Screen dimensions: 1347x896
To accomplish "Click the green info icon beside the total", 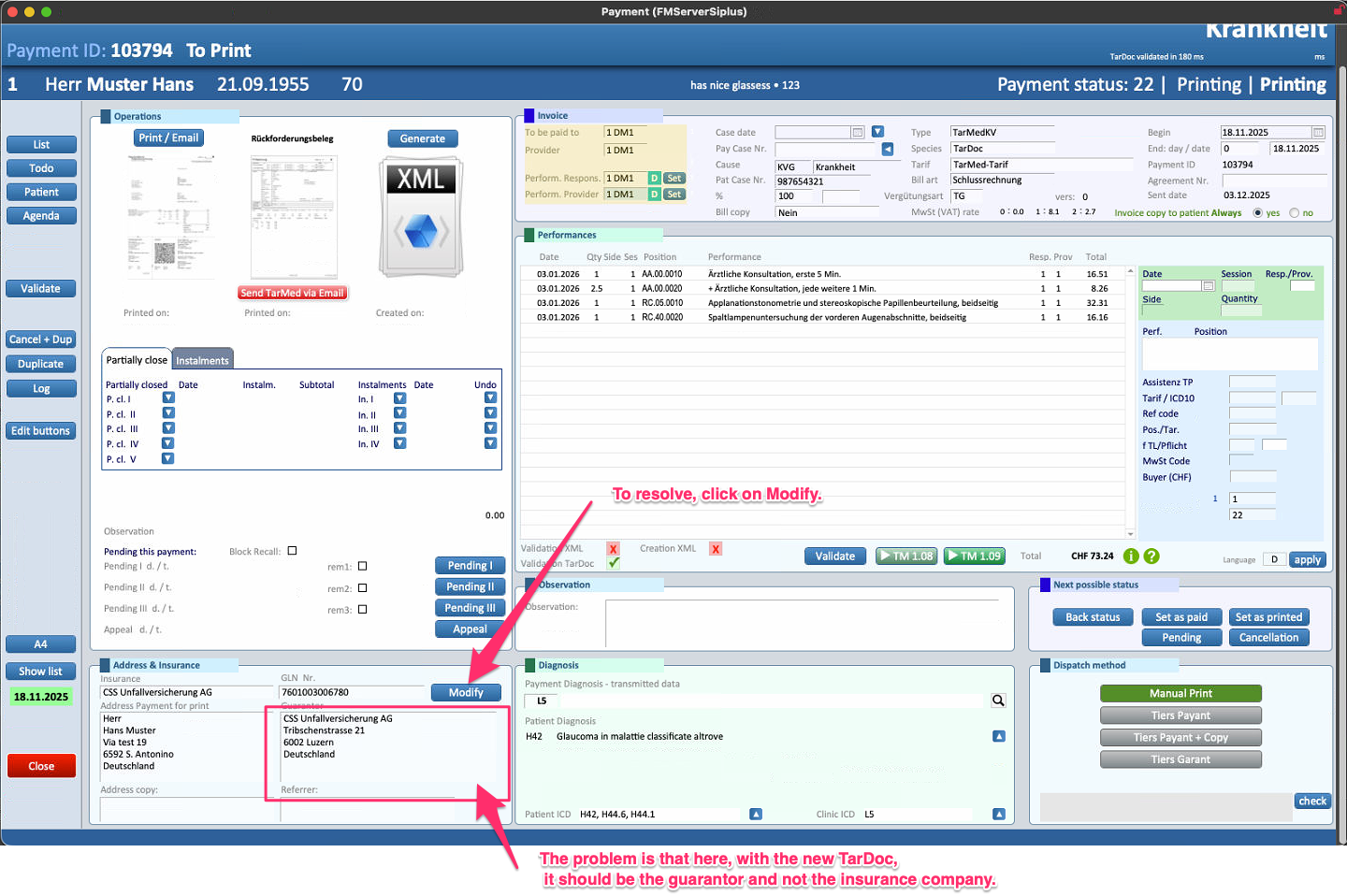I will 1131,556.
